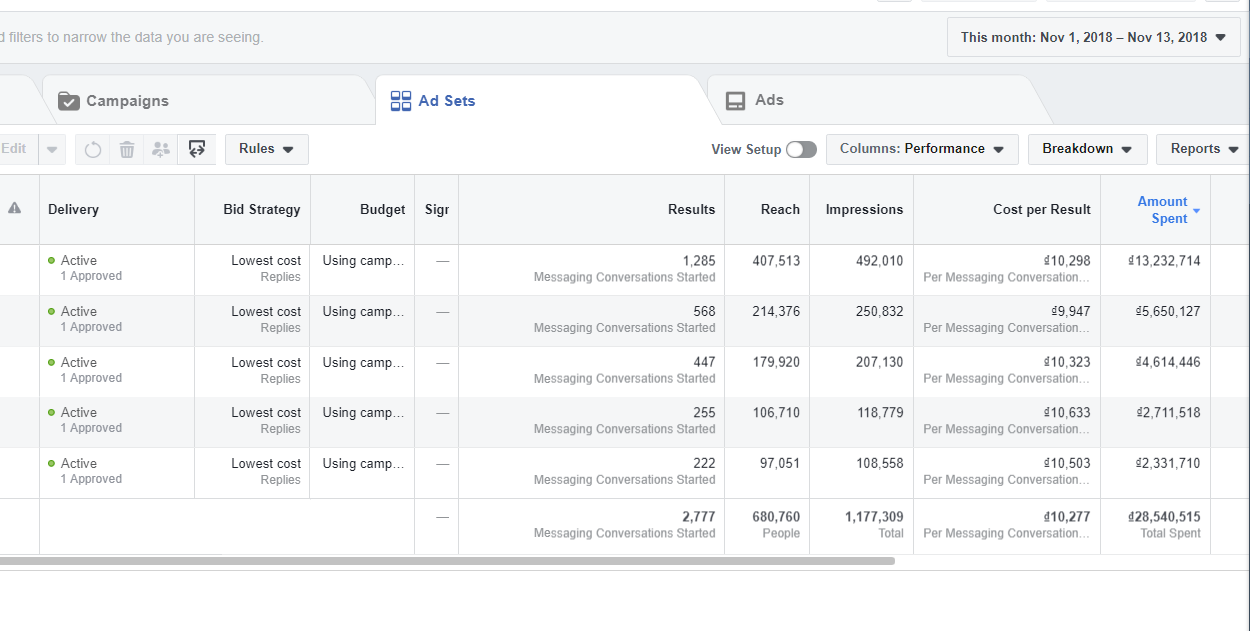Click the Campaigns folder icon
Viewport: 1250px width, 631px height.
click(x=69, y=101)
